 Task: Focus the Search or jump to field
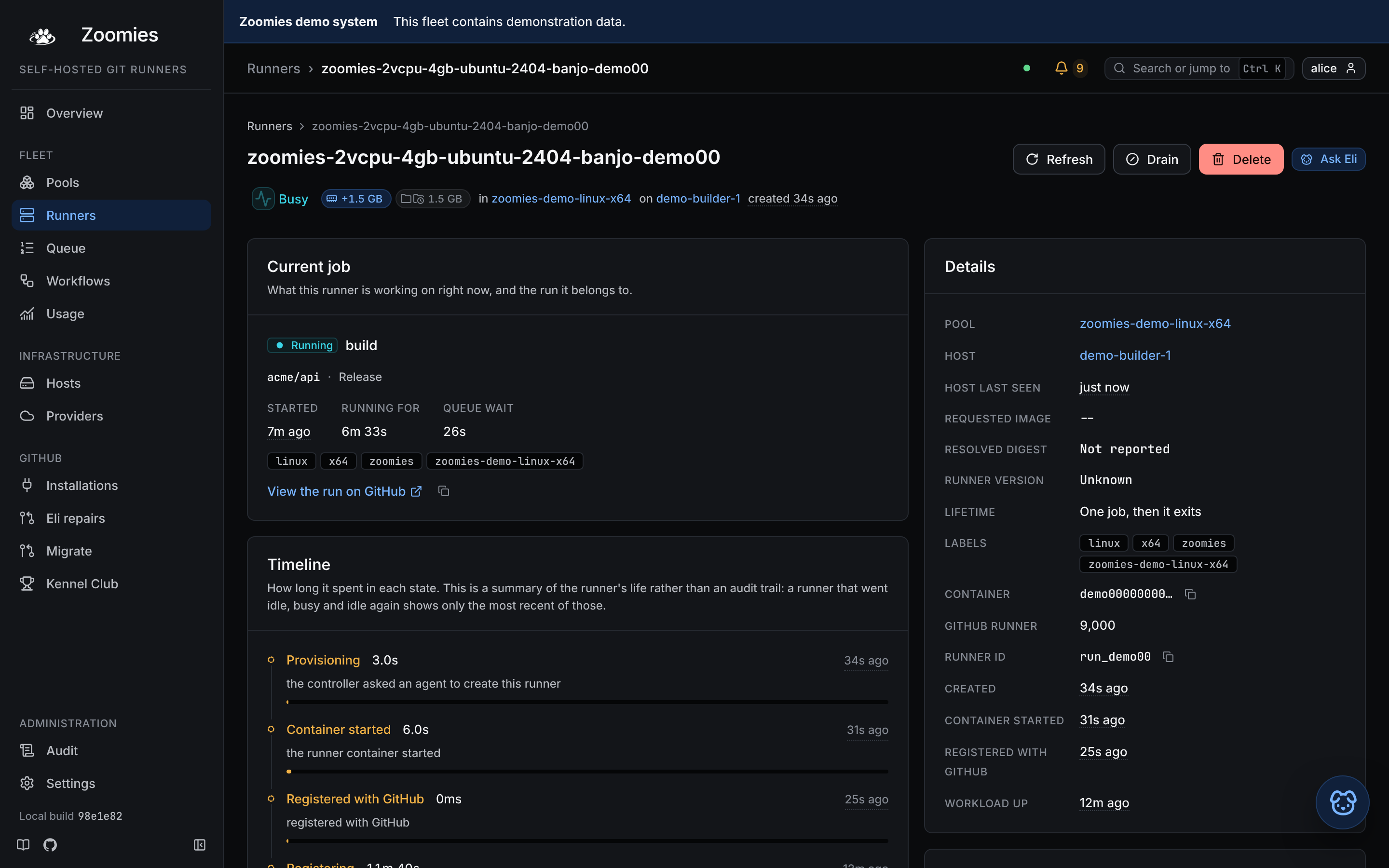coord(1198,68)
